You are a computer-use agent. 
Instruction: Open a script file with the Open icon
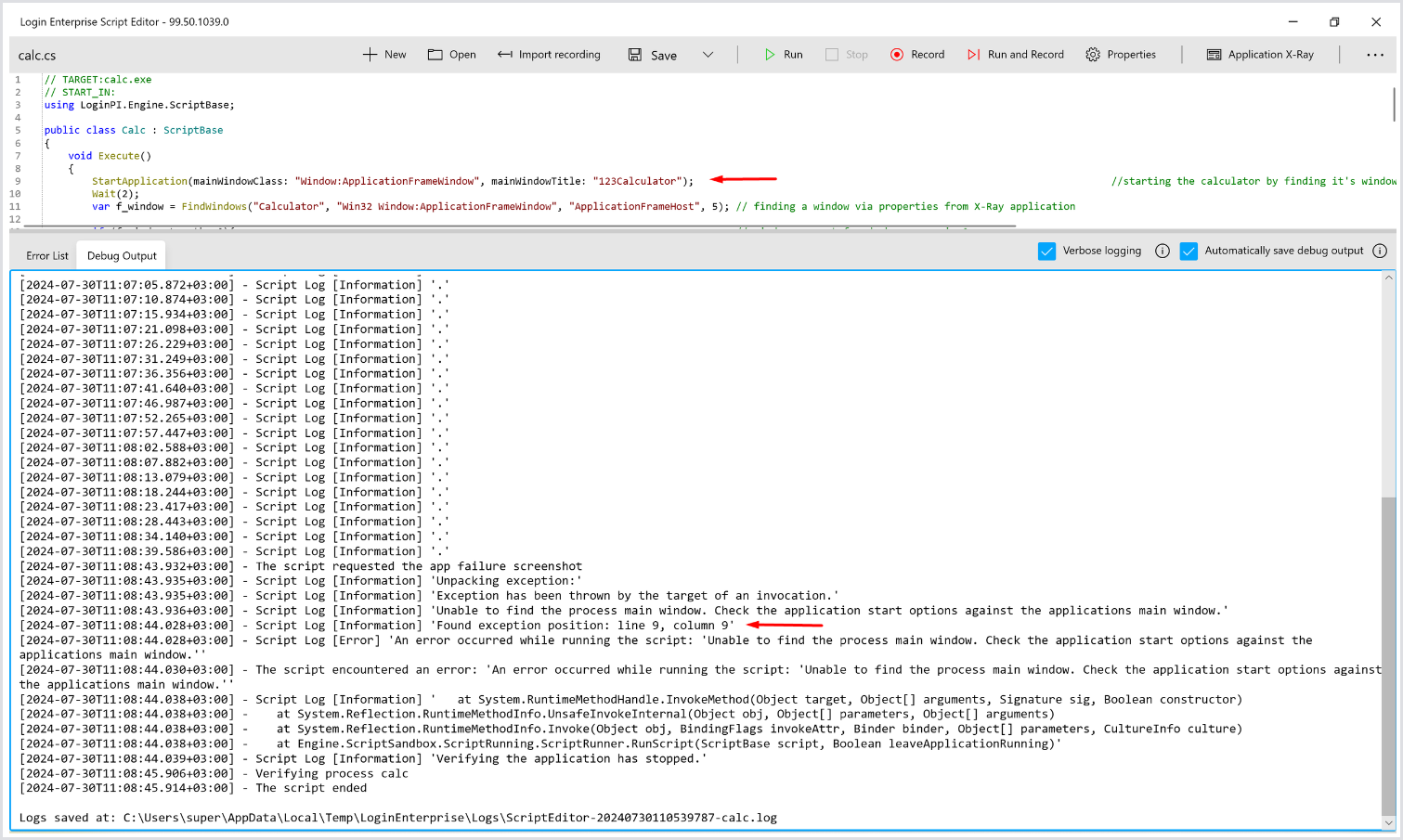point(435,55)
